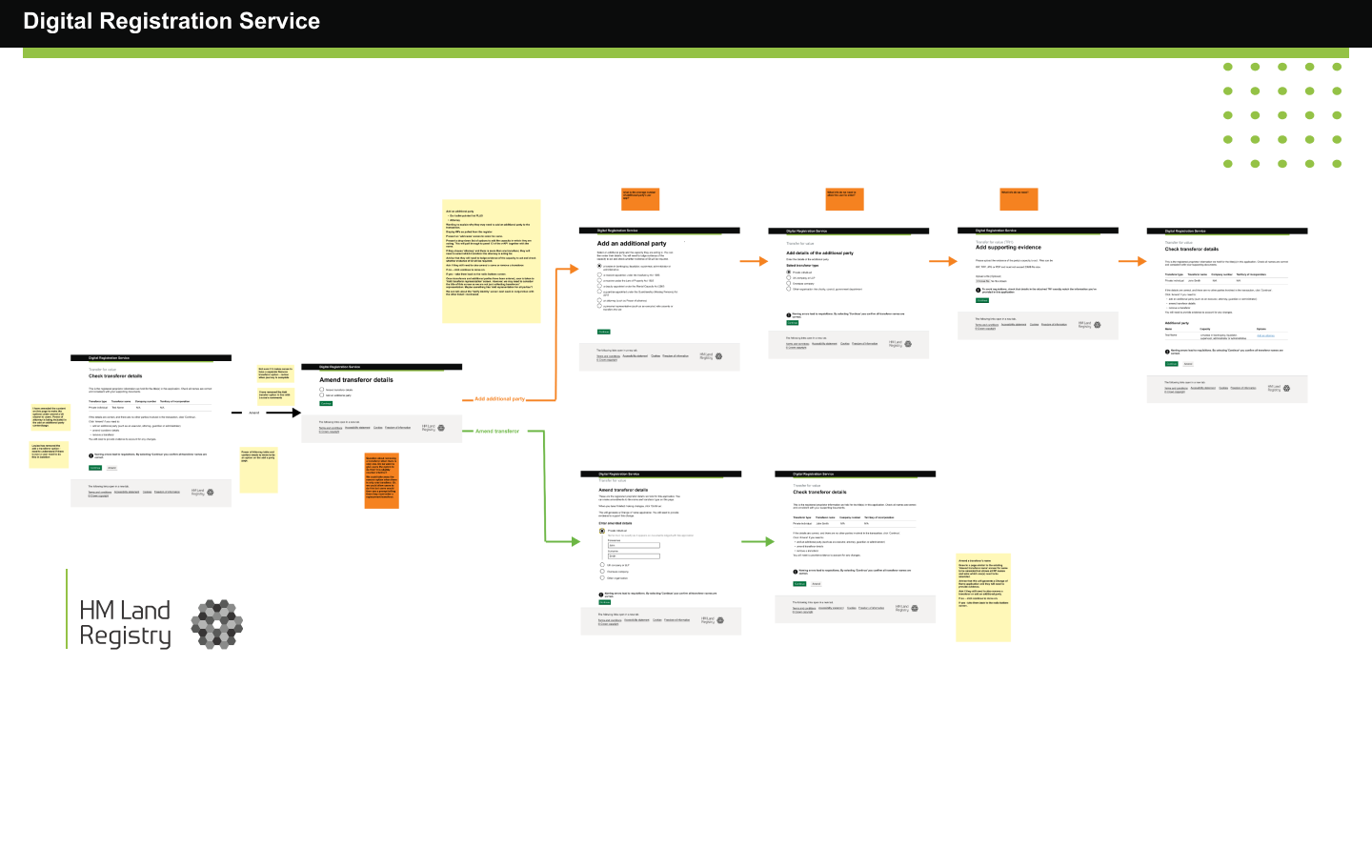The width and height of the screenshot is (1372, 868).
Task: Click the 'Digital Registration Service' title header
Action: tap(171, 22)
